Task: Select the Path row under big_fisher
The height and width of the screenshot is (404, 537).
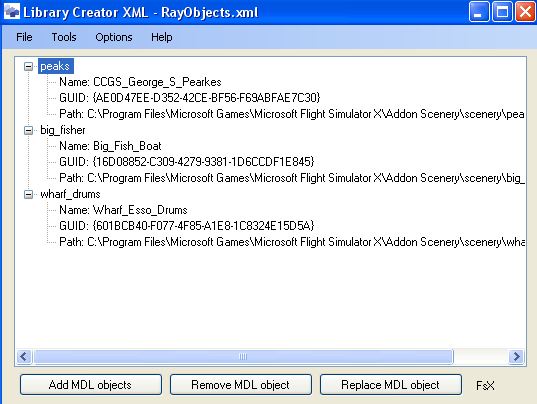Action: 292,178
